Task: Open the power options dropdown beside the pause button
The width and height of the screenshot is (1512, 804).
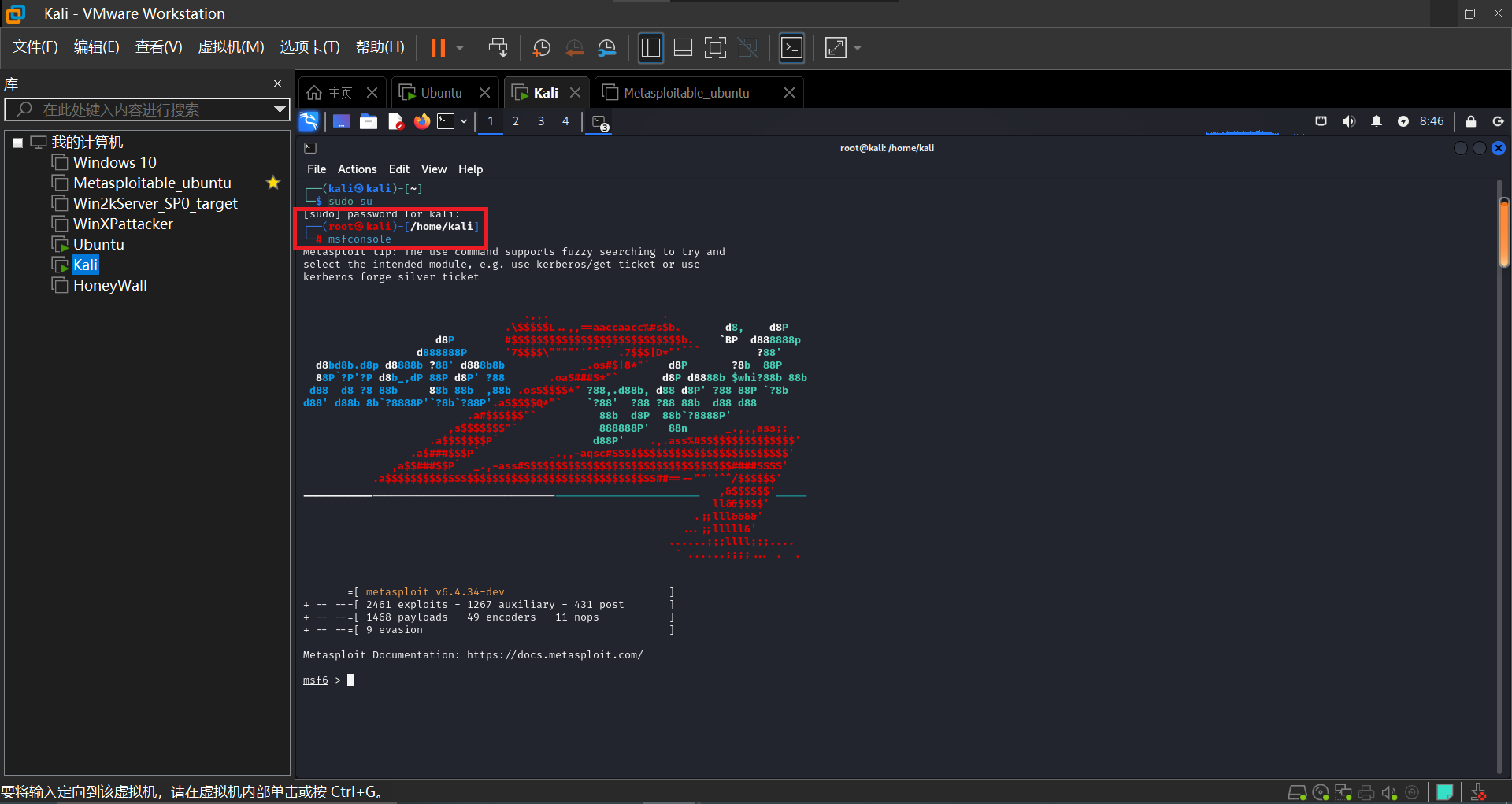Action: coord(460,48)
